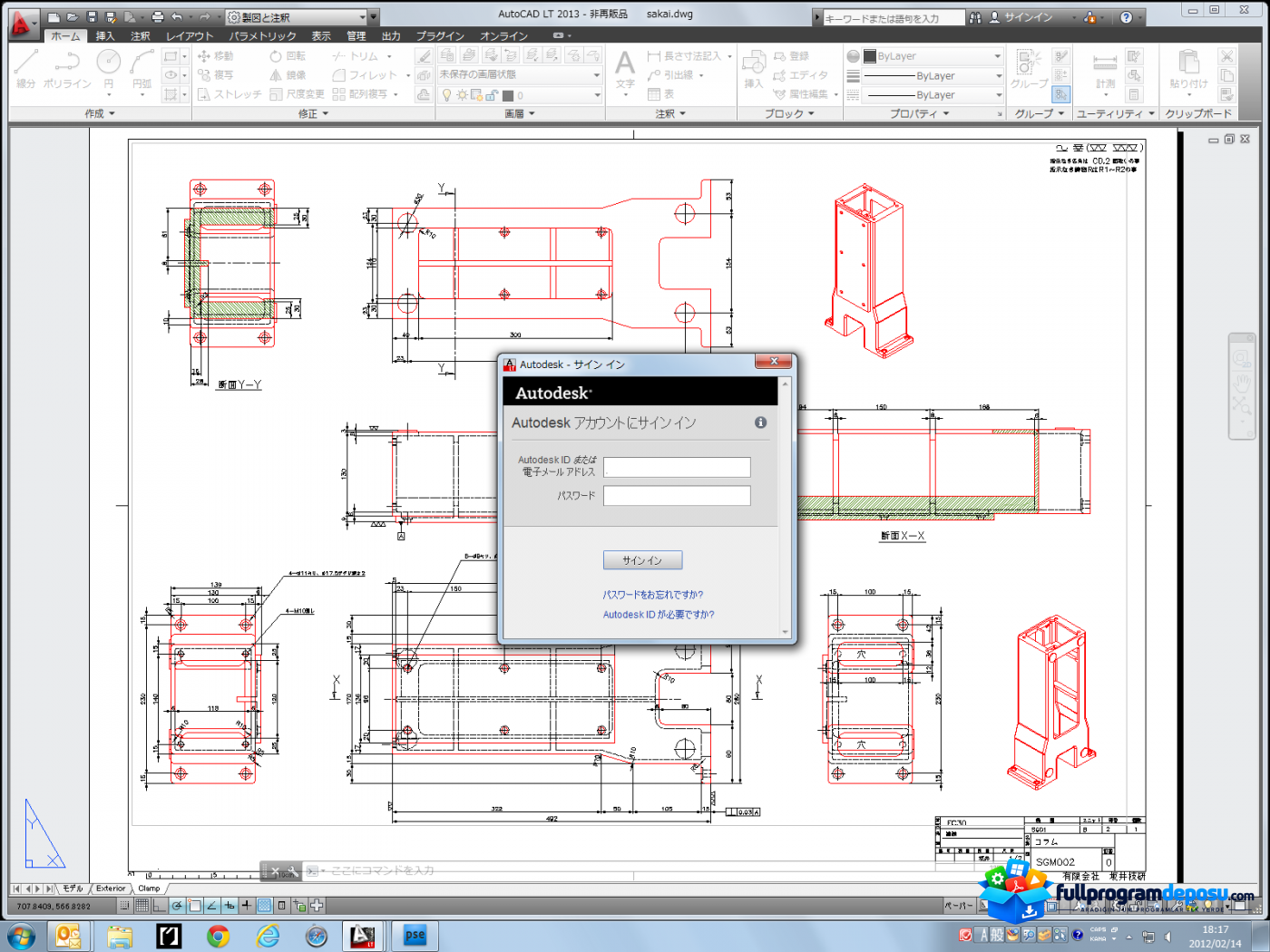Click the keyword search box in title bar
Screen dimensions: 1270x952
click(894, 18)
